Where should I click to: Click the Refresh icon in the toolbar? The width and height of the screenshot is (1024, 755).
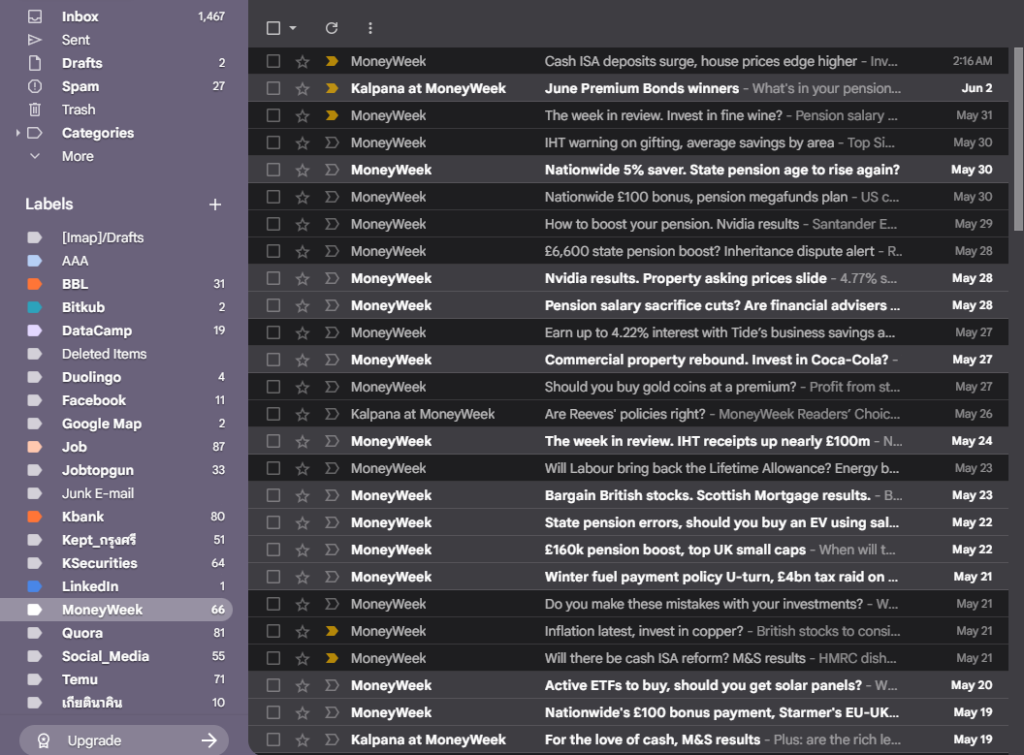click(x=332, y=28)
